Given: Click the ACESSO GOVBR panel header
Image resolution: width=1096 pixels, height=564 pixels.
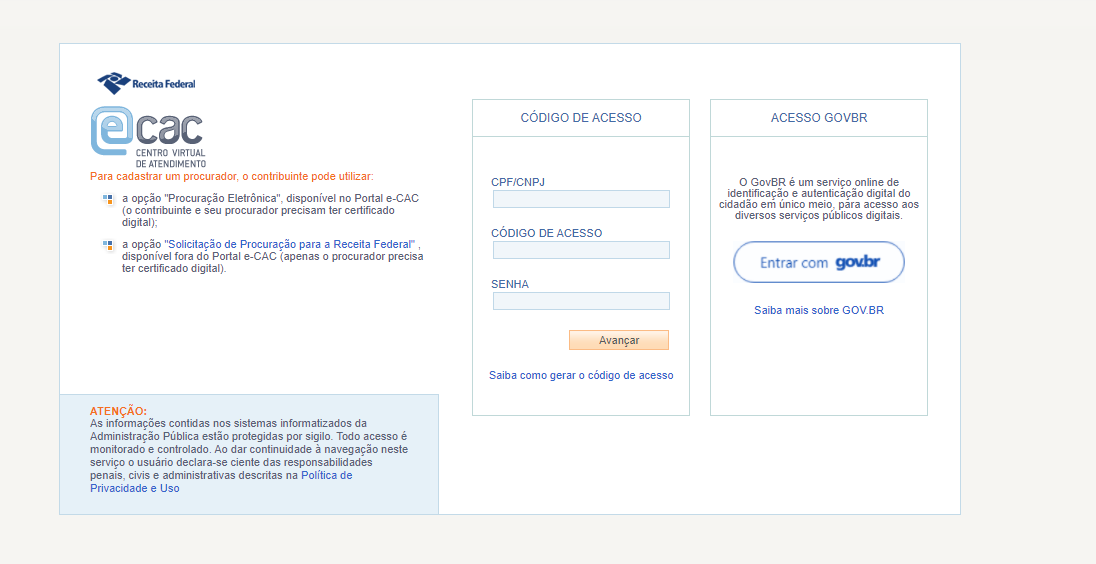Looking at the screenshot, I should pos(819,118).
